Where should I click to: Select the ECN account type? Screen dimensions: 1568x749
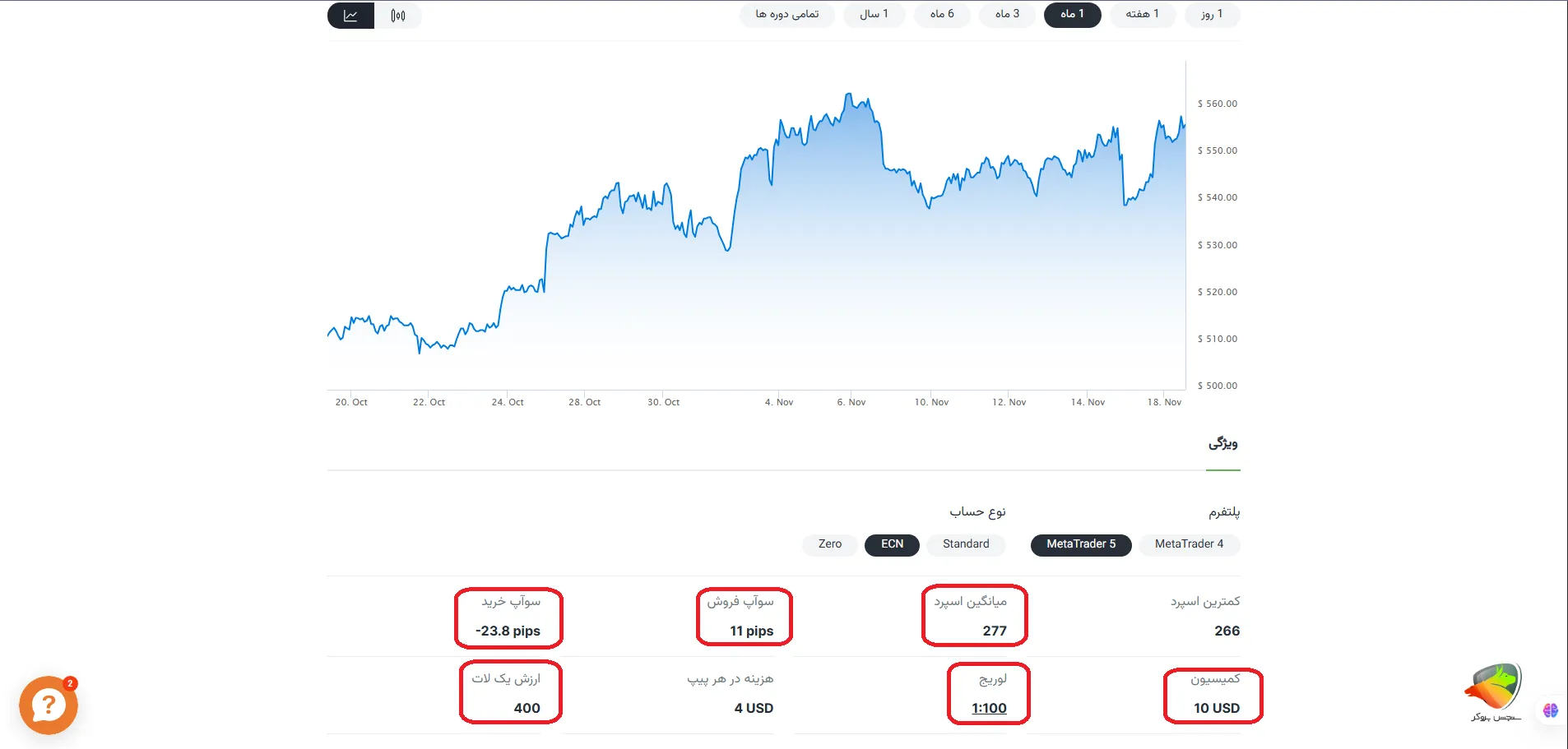[892, 544]
